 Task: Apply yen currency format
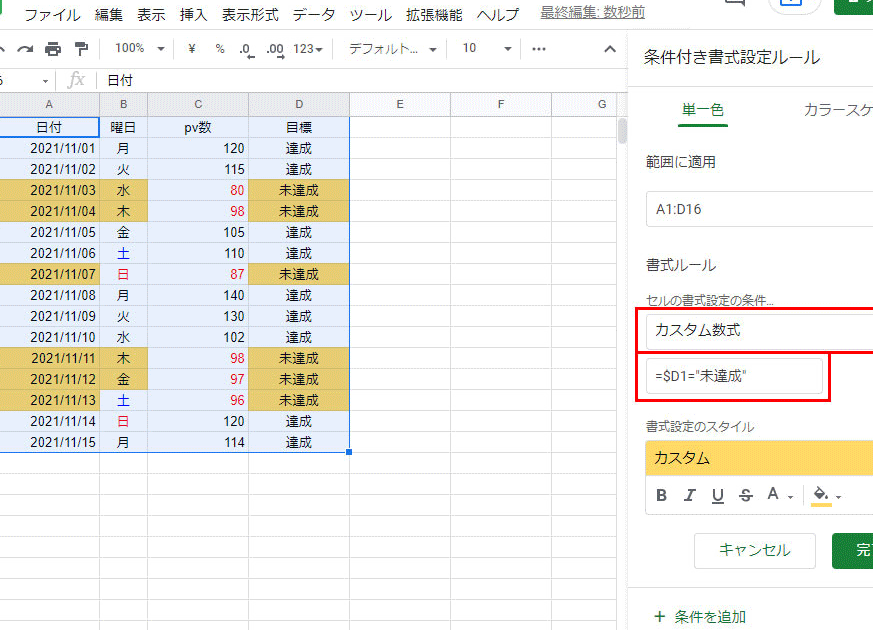pos(192,49)
